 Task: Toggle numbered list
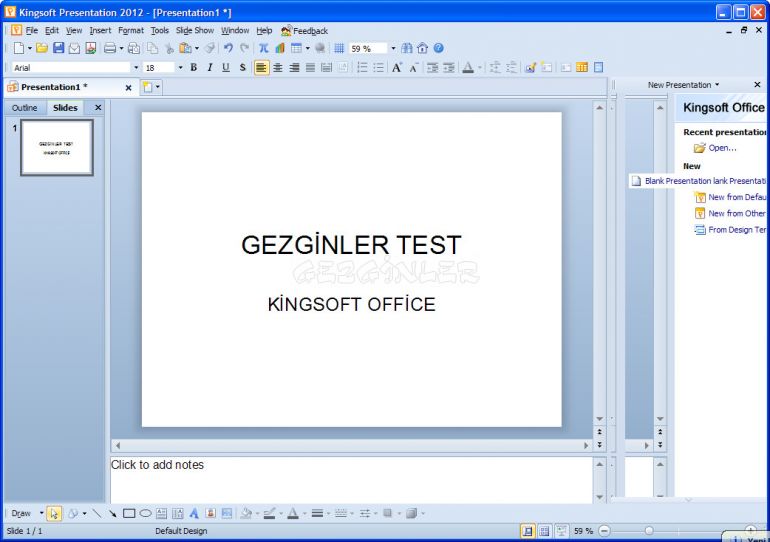pyautogui.click(x=362, y=68)
